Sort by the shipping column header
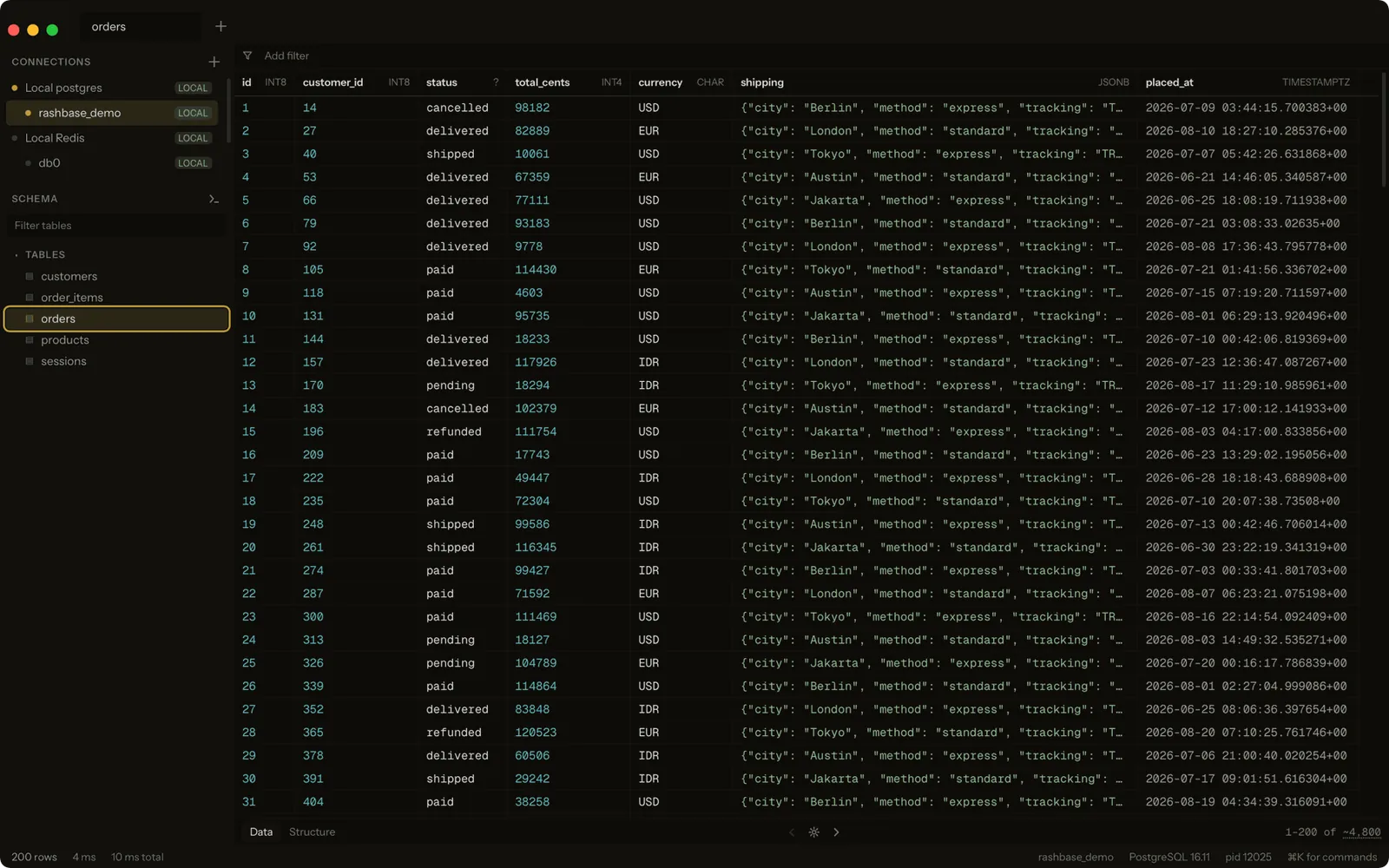Image resolution: width=1389 pixels, height=868 pixels. pyautogui.click(x=934, y=82)
